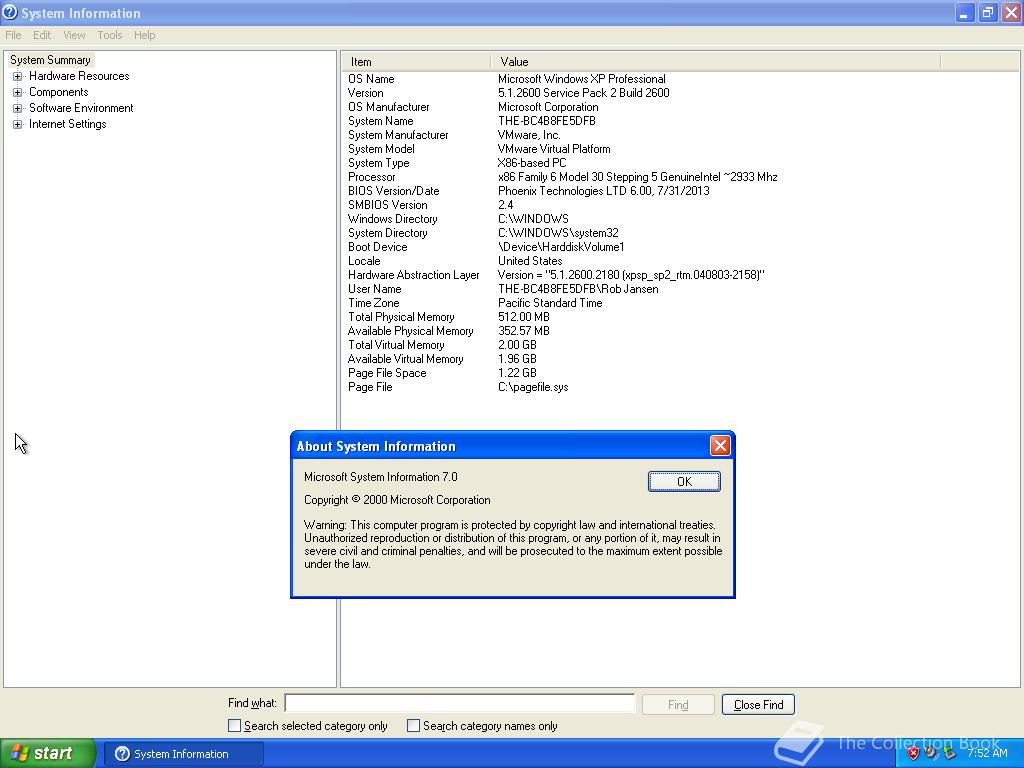Viewport: 1024px width, 768px height.
Task: Expand the Hardware Resources node
Action: [x=18, y=76]
